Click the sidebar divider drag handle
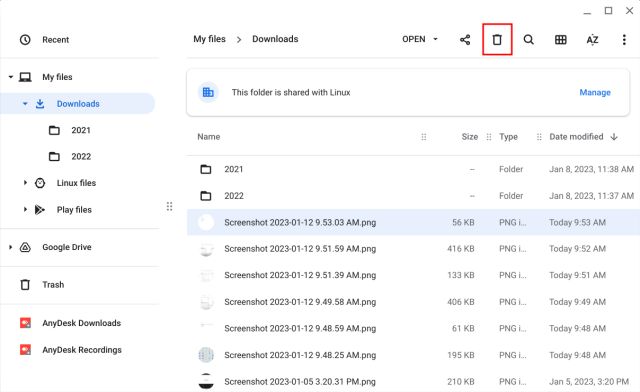This screenshot has height=392, width=640. pos(169,206)
